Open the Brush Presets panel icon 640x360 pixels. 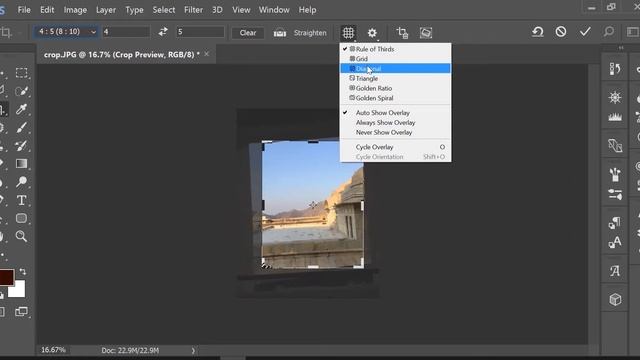pos(615,174)
